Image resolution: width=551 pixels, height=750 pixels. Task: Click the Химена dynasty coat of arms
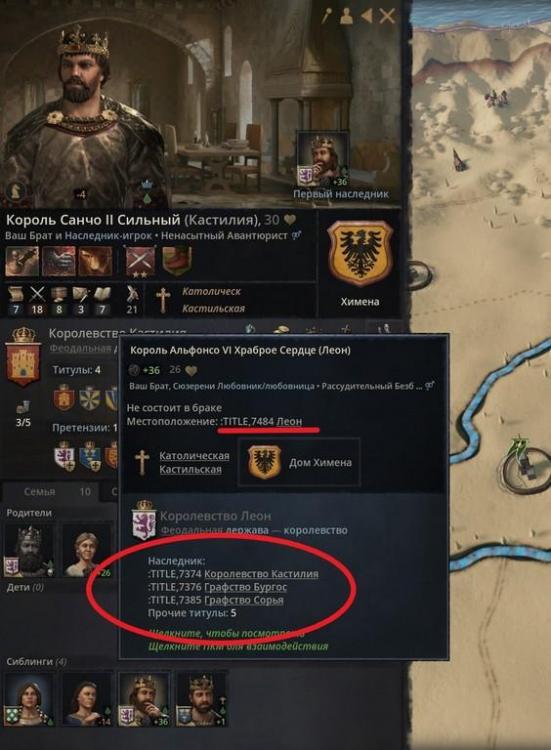[x=360, y=253]
